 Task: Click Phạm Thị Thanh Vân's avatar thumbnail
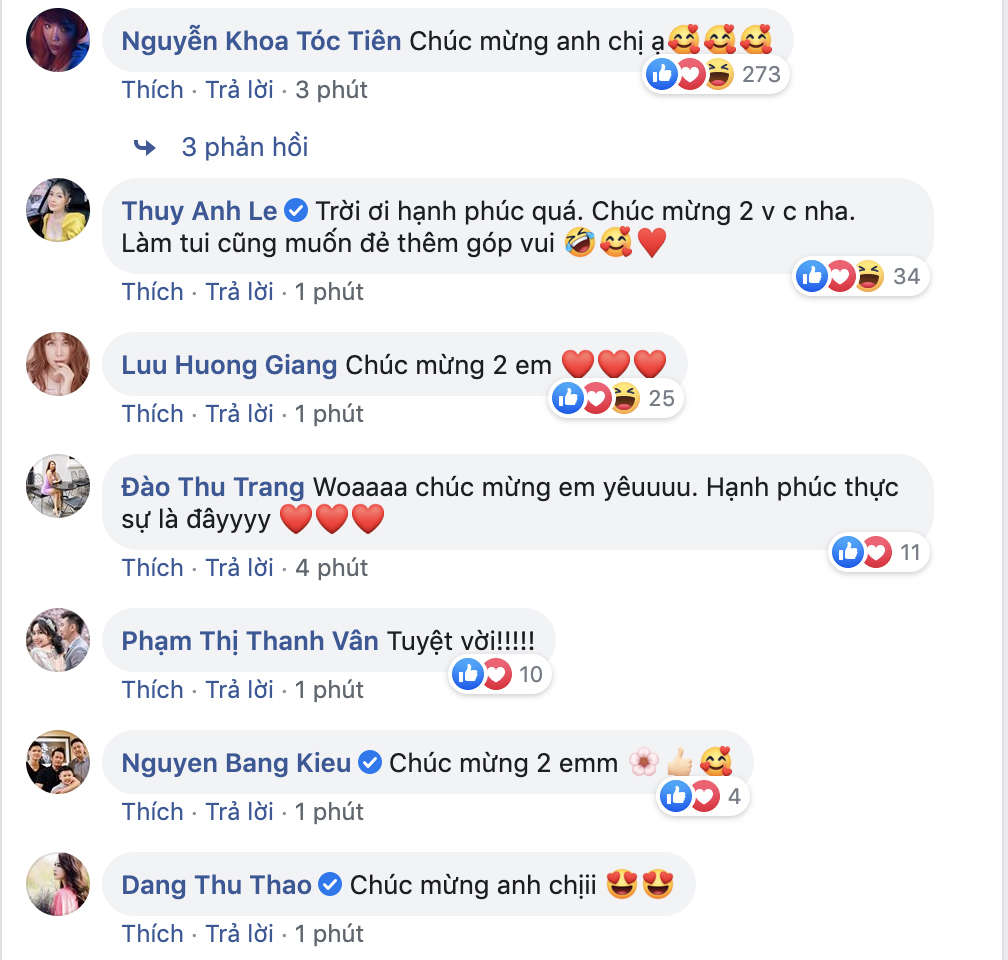(x=58, y=640)
